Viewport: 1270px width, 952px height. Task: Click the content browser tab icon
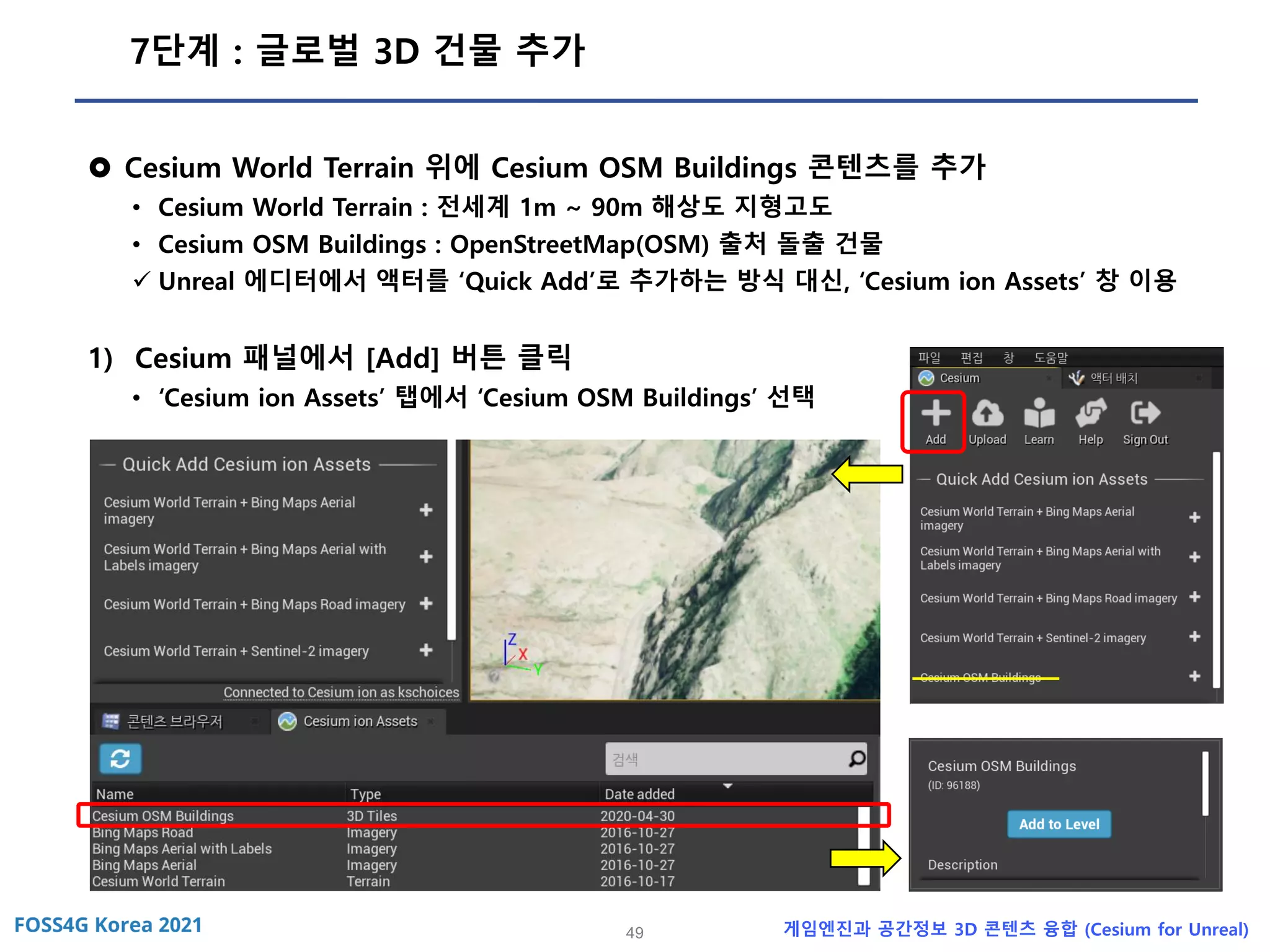pos(110,721)
